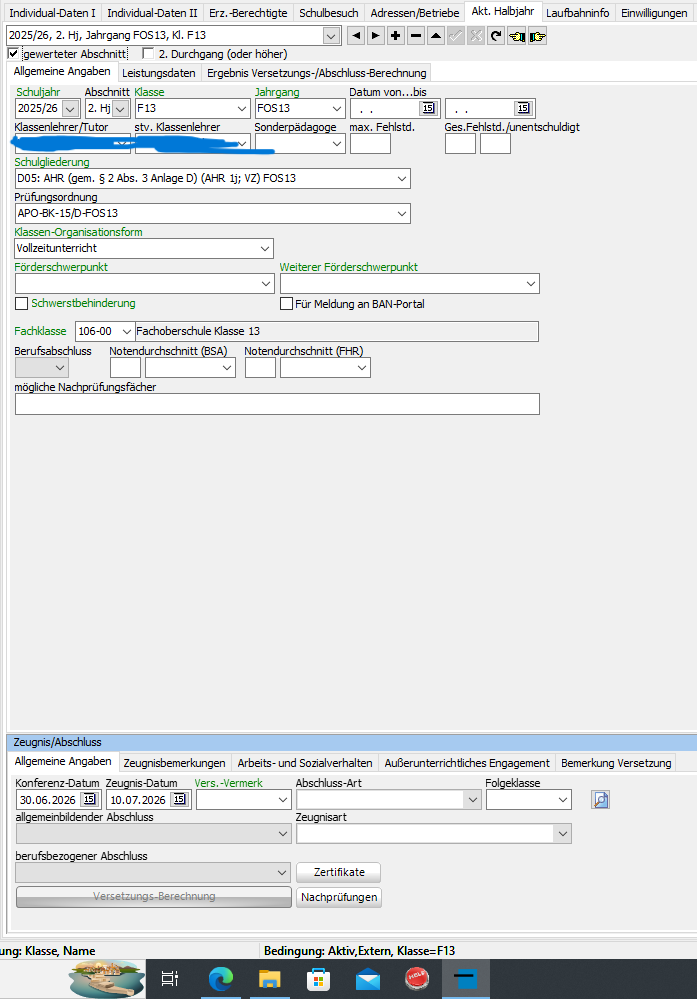
Task: Open calendar for Datum von field
Action: 429,108
